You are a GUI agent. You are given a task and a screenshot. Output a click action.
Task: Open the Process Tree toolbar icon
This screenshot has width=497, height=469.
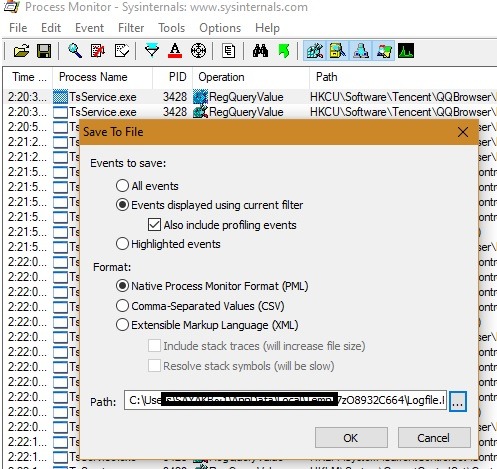(x=228, y=51)
